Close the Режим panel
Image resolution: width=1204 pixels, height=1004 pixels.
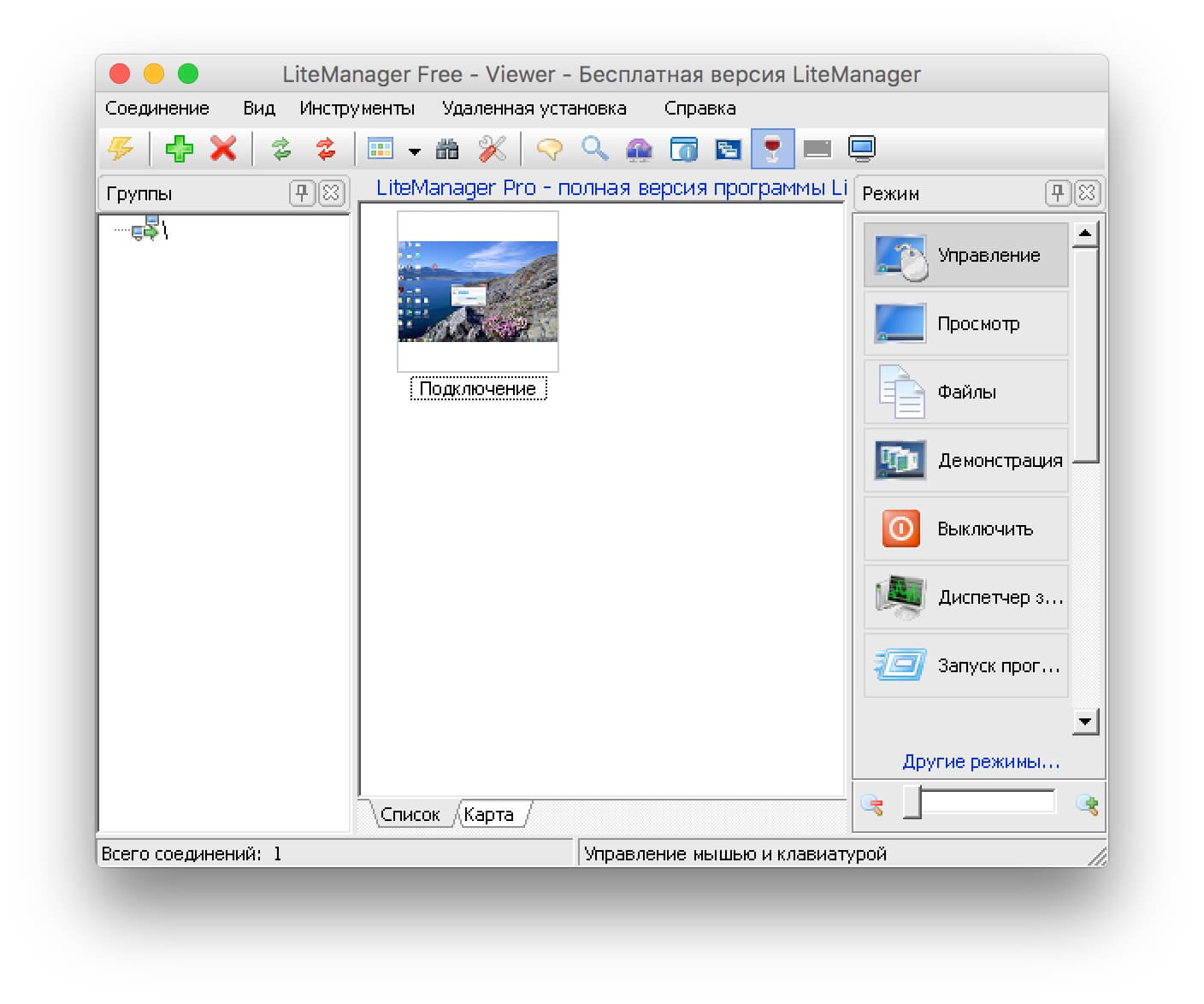point(1087,193)
